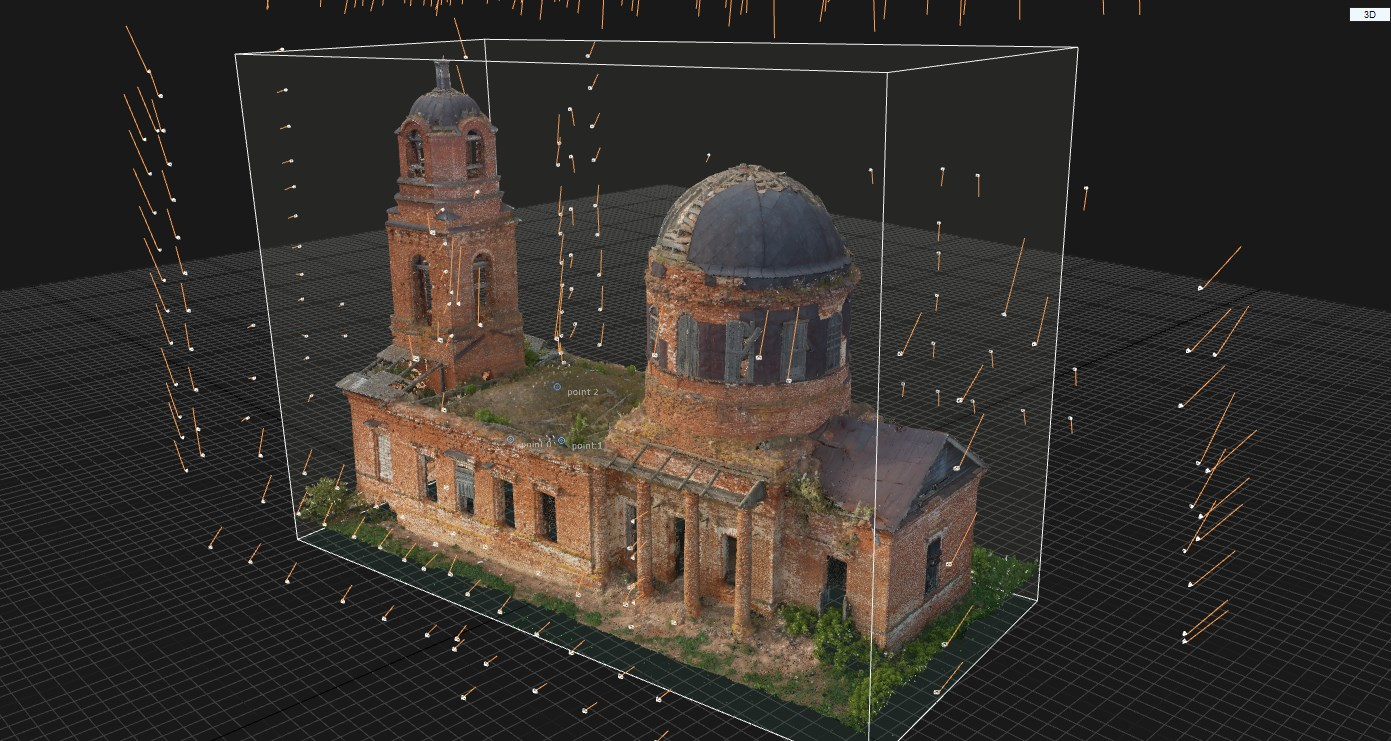
Task: Click the window on the right annex's end wall
Action: (933, 565)
